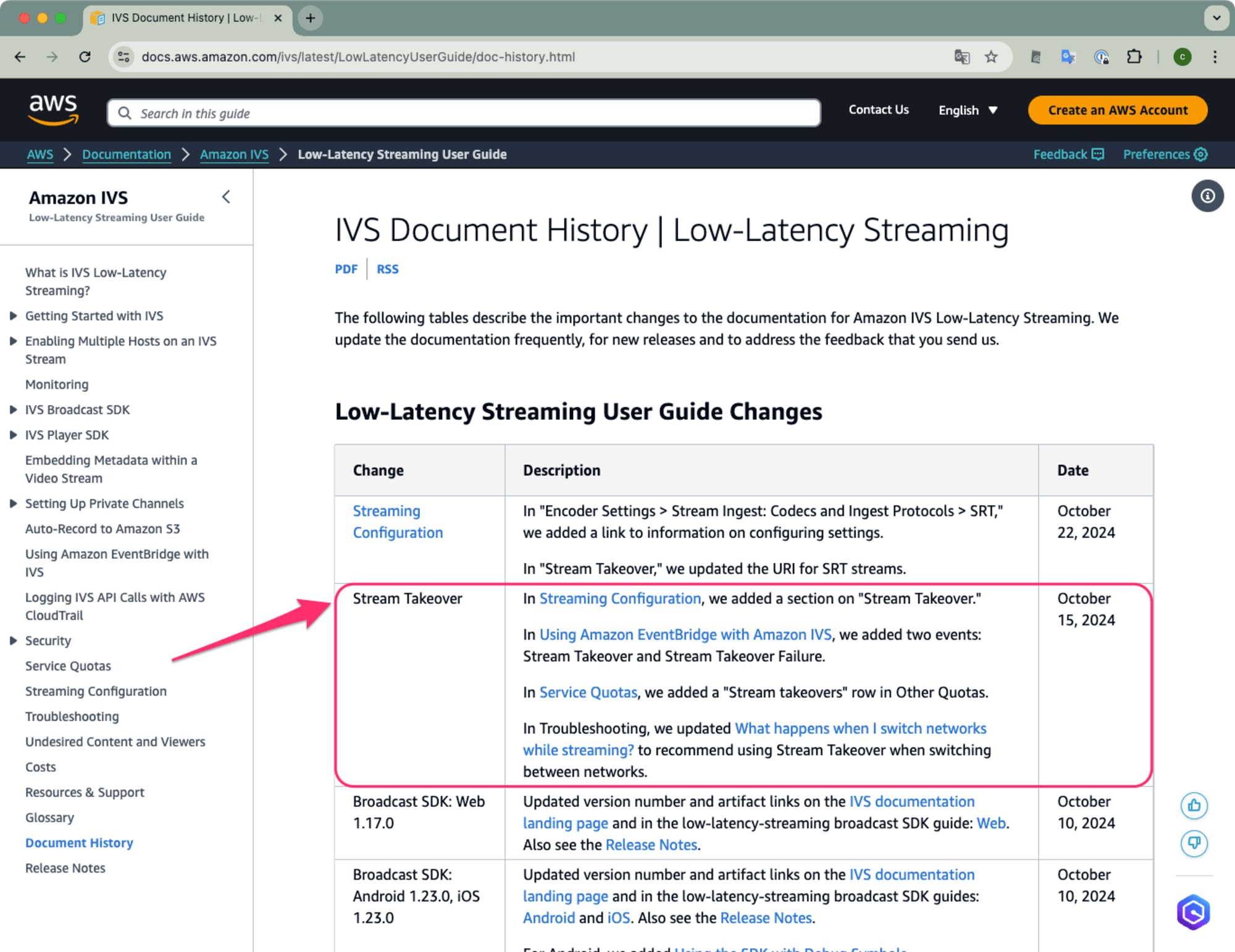
Task: Click iOS link in Broadcast SDK row
Action: tap(619, 918)
